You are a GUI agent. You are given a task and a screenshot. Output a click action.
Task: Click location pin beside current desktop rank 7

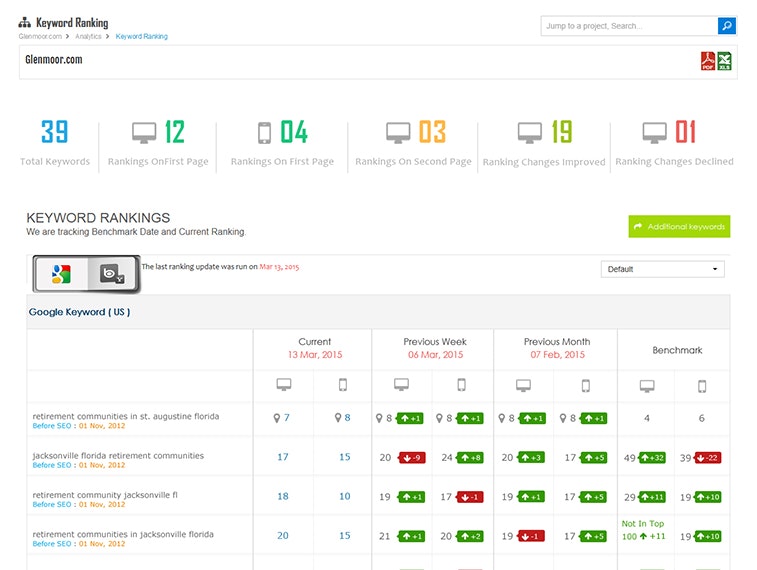[277, 418]
